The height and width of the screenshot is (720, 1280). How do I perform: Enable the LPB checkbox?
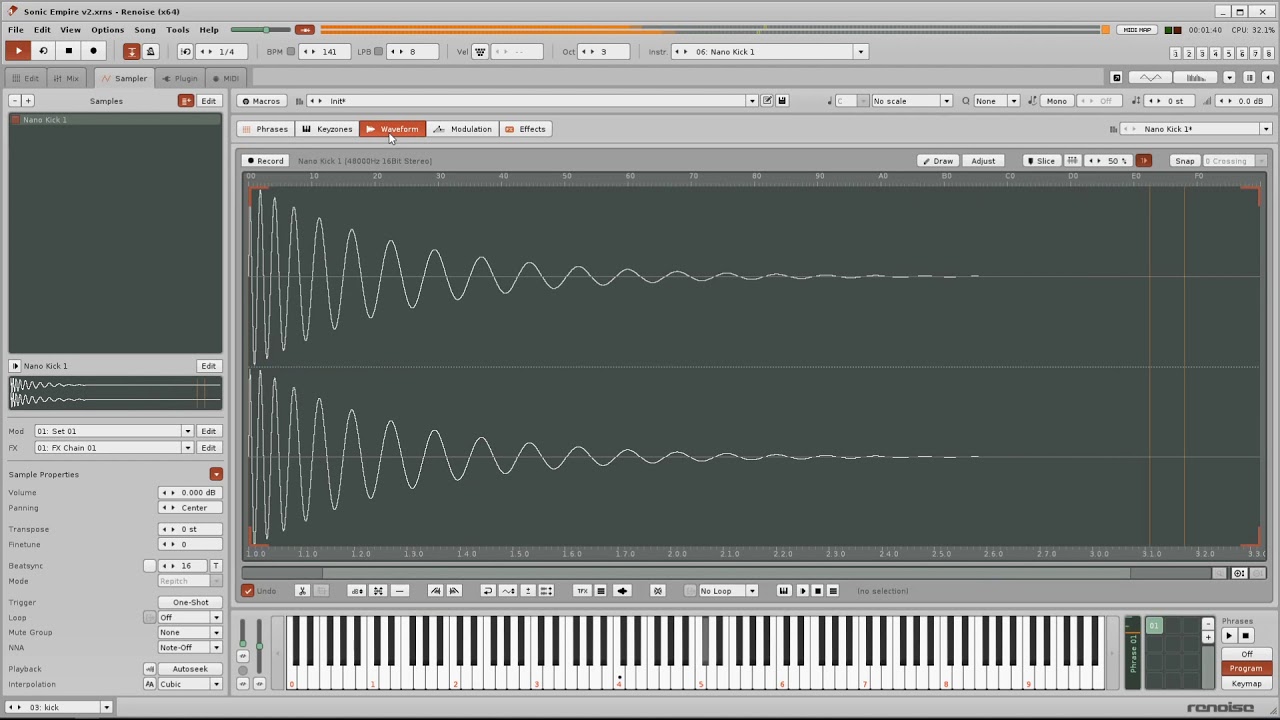[x=378, y=51]
